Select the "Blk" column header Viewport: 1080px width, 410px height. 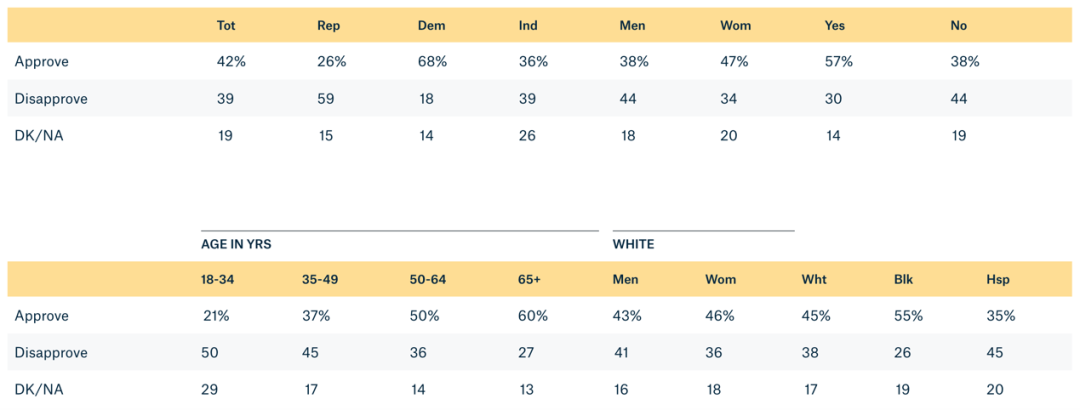(x=903, y=279)
